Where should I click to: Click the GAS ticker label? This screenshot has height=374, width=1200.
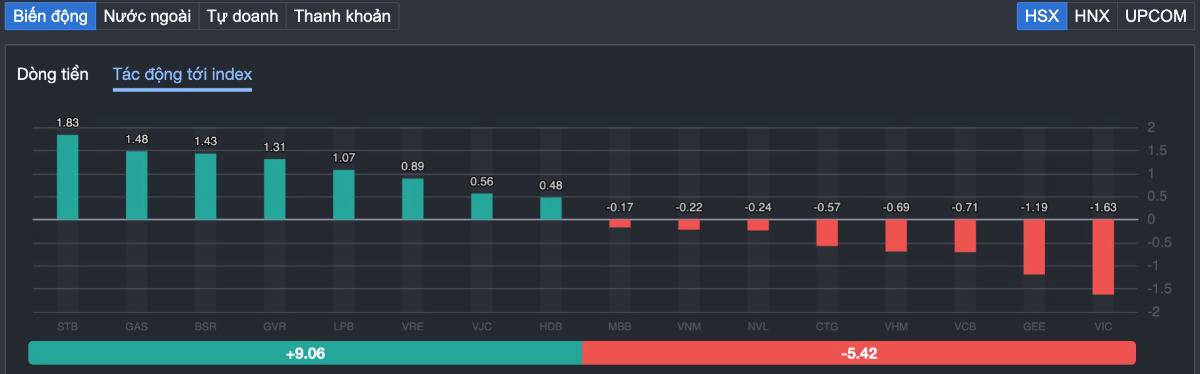tap(137, 327)
